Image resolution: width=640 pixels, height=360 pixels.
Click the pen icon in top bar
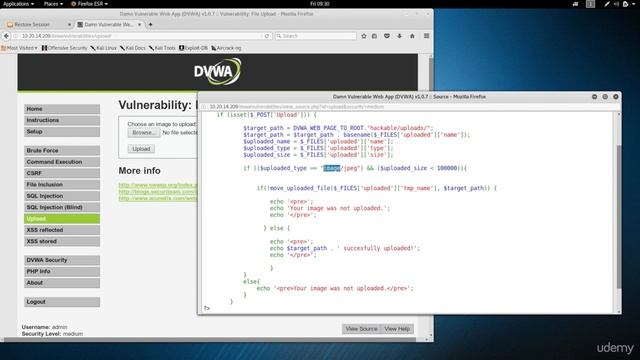(x=607, y=4)
